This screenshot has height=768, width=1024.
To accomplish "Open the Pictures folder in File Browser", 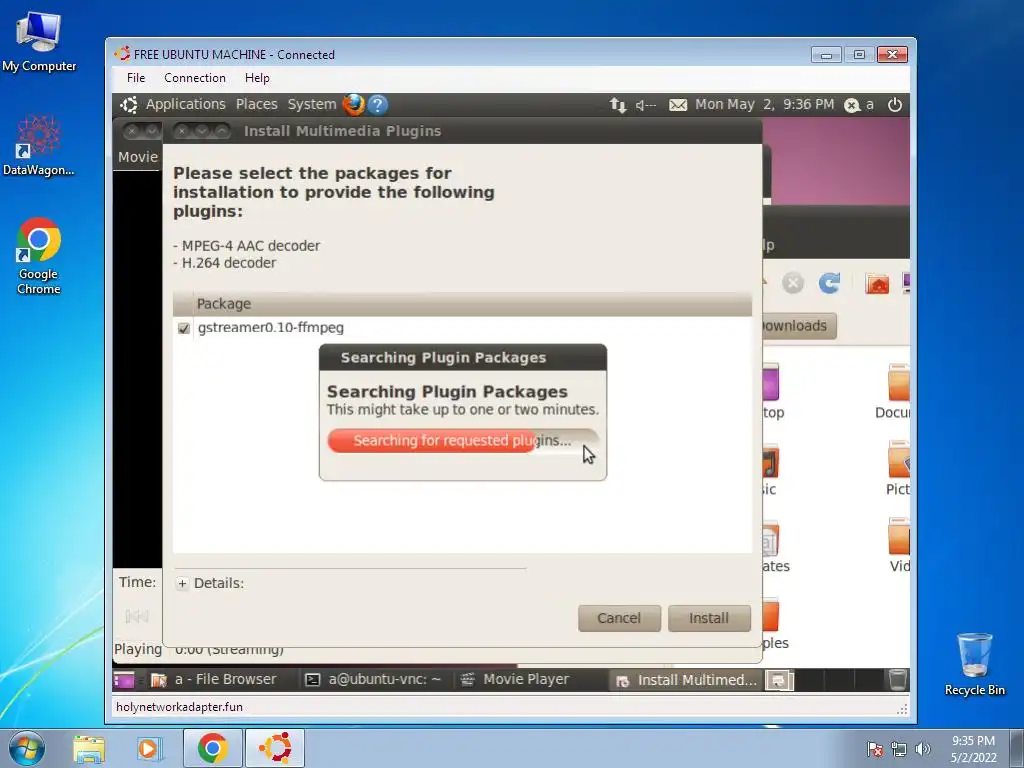I will tap(899, 468).
